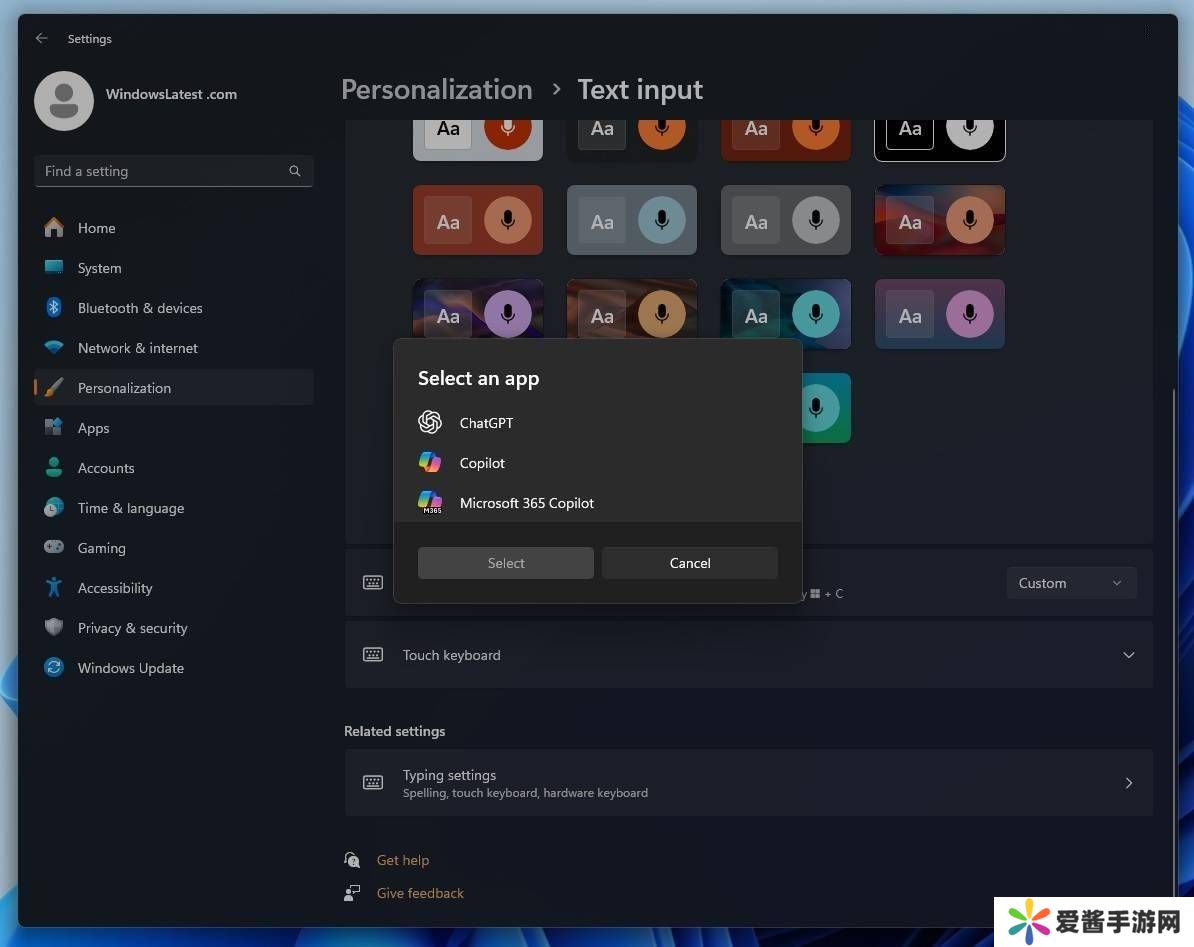The width and height of the screenshot is (1194, 947).
Task: Click the Find a setting search box
Action: (x=162, y=171)
